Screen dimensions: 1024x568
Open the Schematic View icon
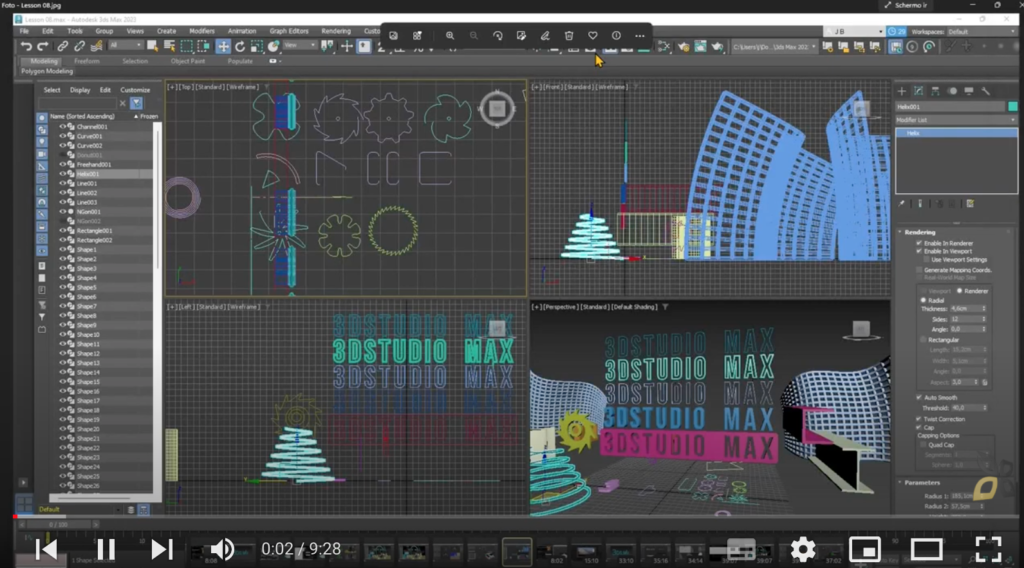[664, 46]
